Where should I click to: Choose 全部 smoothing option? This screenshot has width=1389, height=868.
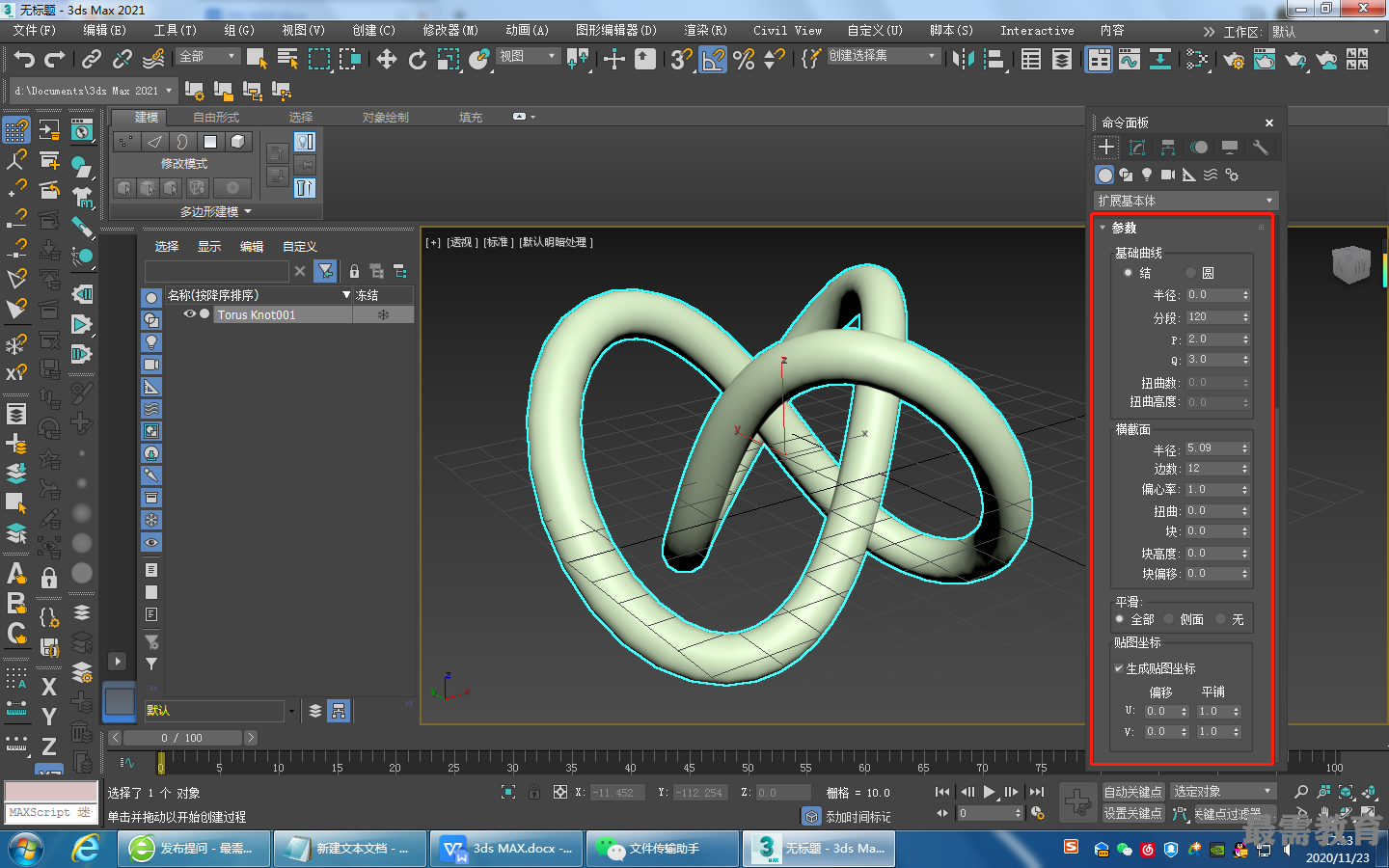point(1120,619)
